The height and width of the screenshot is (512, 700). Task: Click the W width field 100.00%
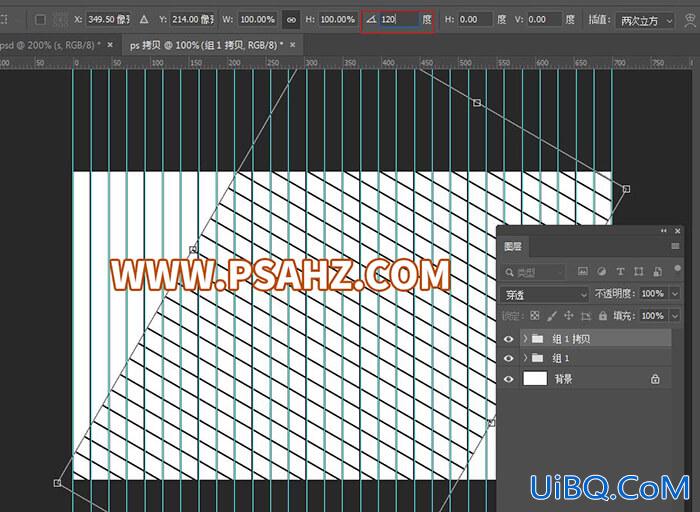tap(257, 20)
